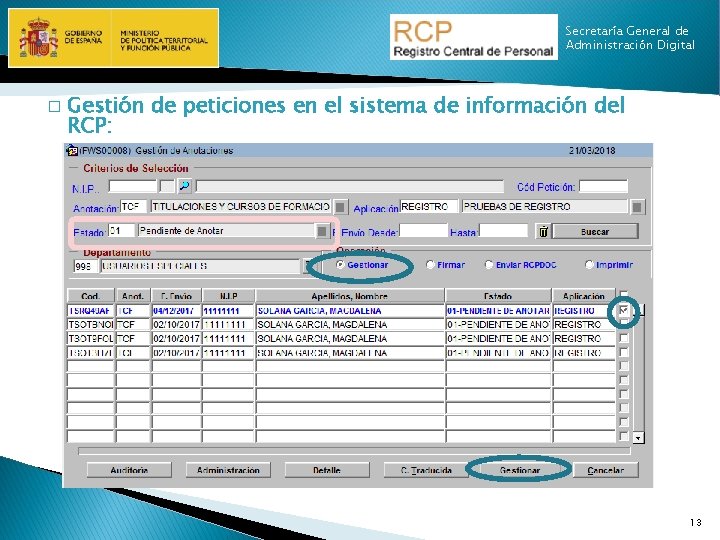720x540 pixels.
Task: Click the C. Traducida button
Action: click(426, 470)
